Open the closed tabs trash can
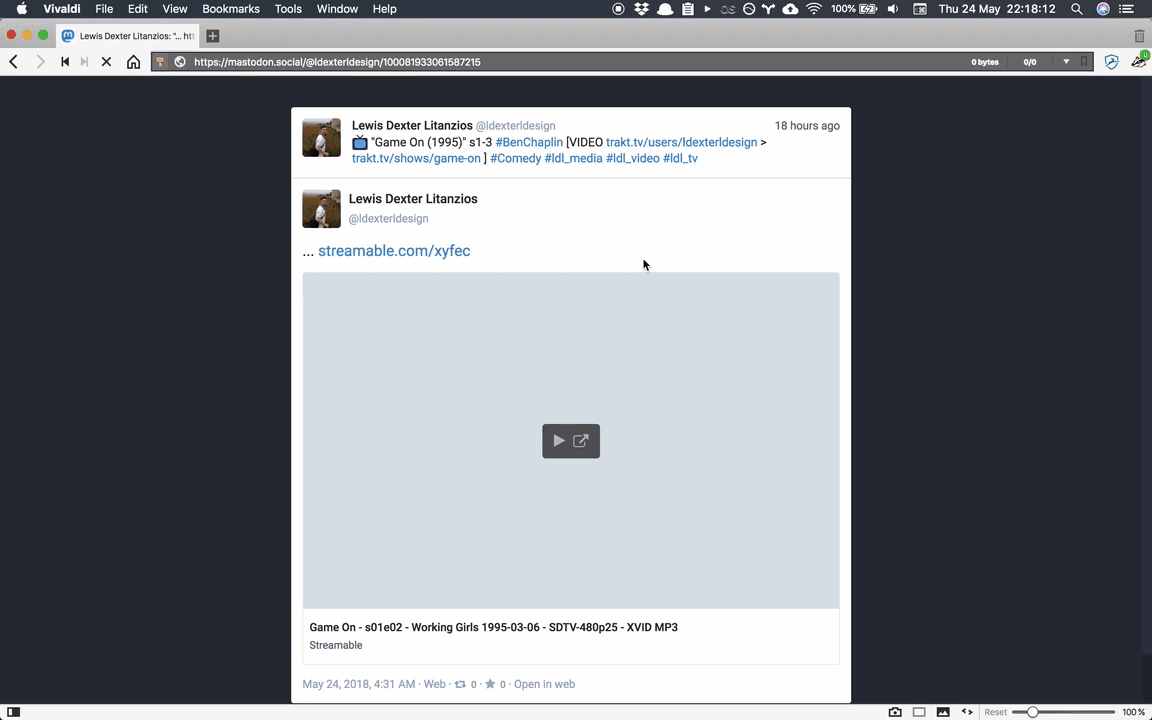This screenshot has height=720, width=1152. point(1140,36)
